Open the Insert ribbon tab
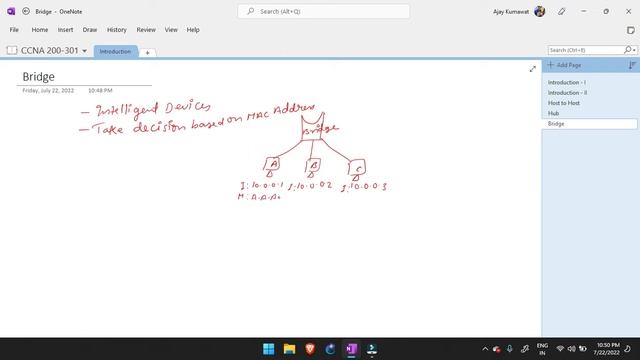The image size is (640, 360). [x=65, y=30]
